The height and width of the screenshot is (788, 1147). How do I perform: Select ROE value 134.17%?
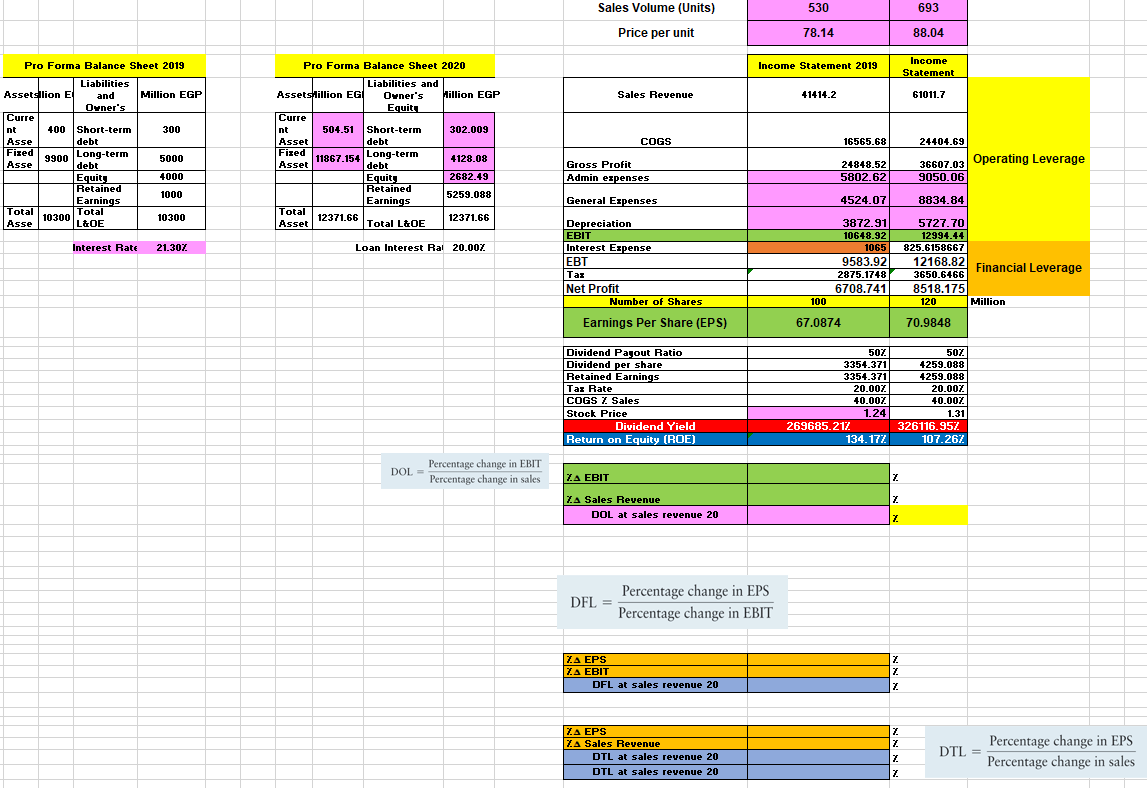click(x=819, y=439)
